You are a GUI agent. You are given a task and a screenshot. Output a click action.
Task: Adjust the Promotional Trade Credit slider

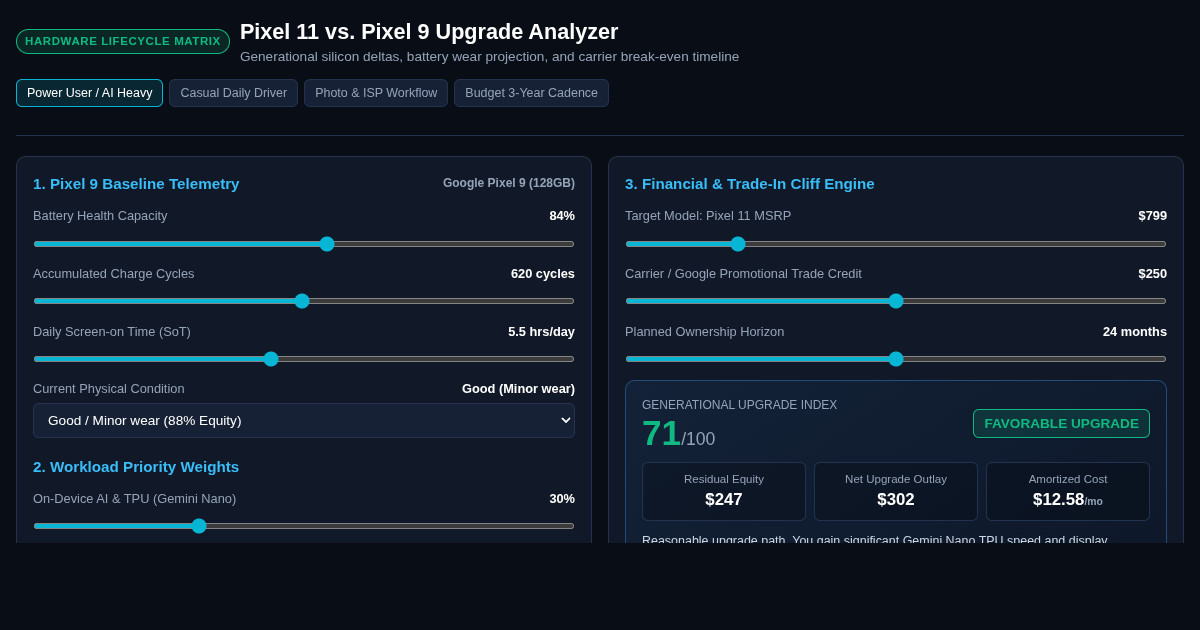896,301
